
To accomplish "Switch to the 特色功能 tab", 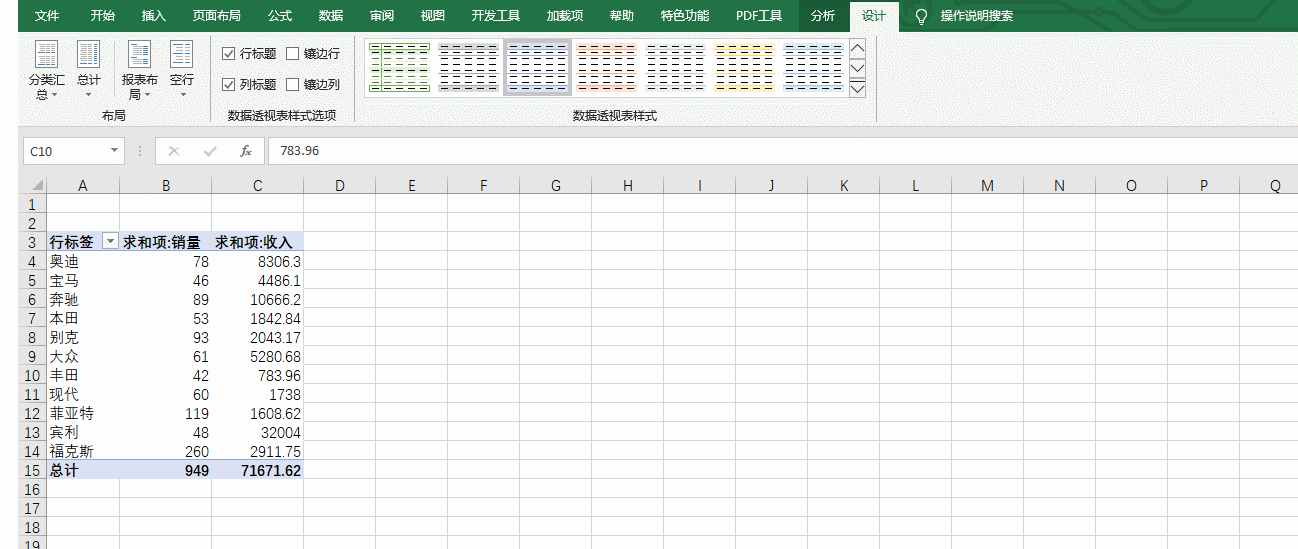I will tap(685, 16).
